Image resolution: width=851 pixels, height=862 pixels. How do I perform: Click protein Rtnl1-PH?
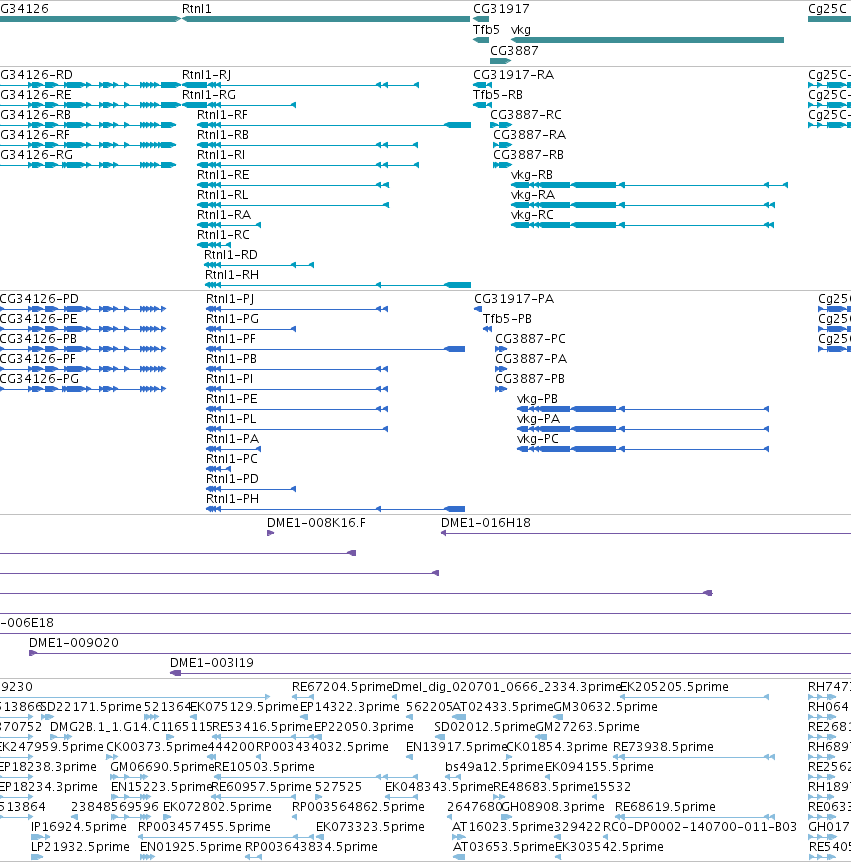click(335, 509)
